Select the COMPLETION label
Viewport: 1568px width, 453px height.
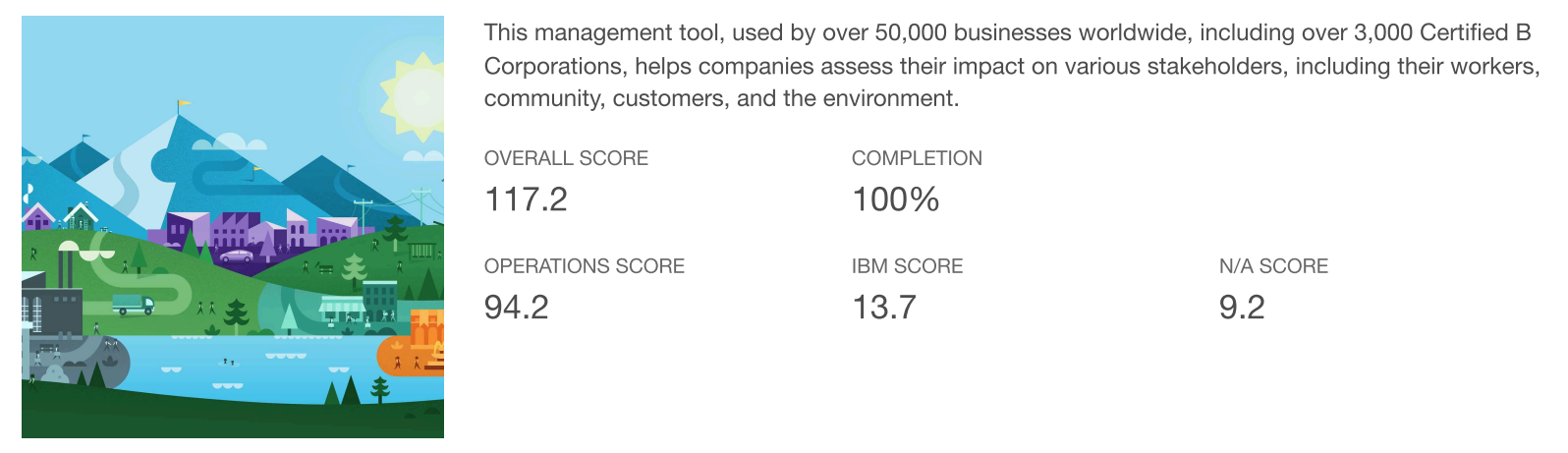click(917, 158)
